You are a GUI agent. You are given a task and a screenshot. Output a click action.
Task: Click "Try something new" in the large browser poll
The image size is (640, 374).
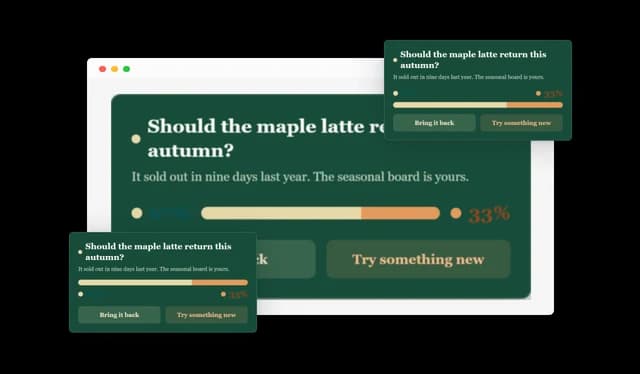point(418,259)
